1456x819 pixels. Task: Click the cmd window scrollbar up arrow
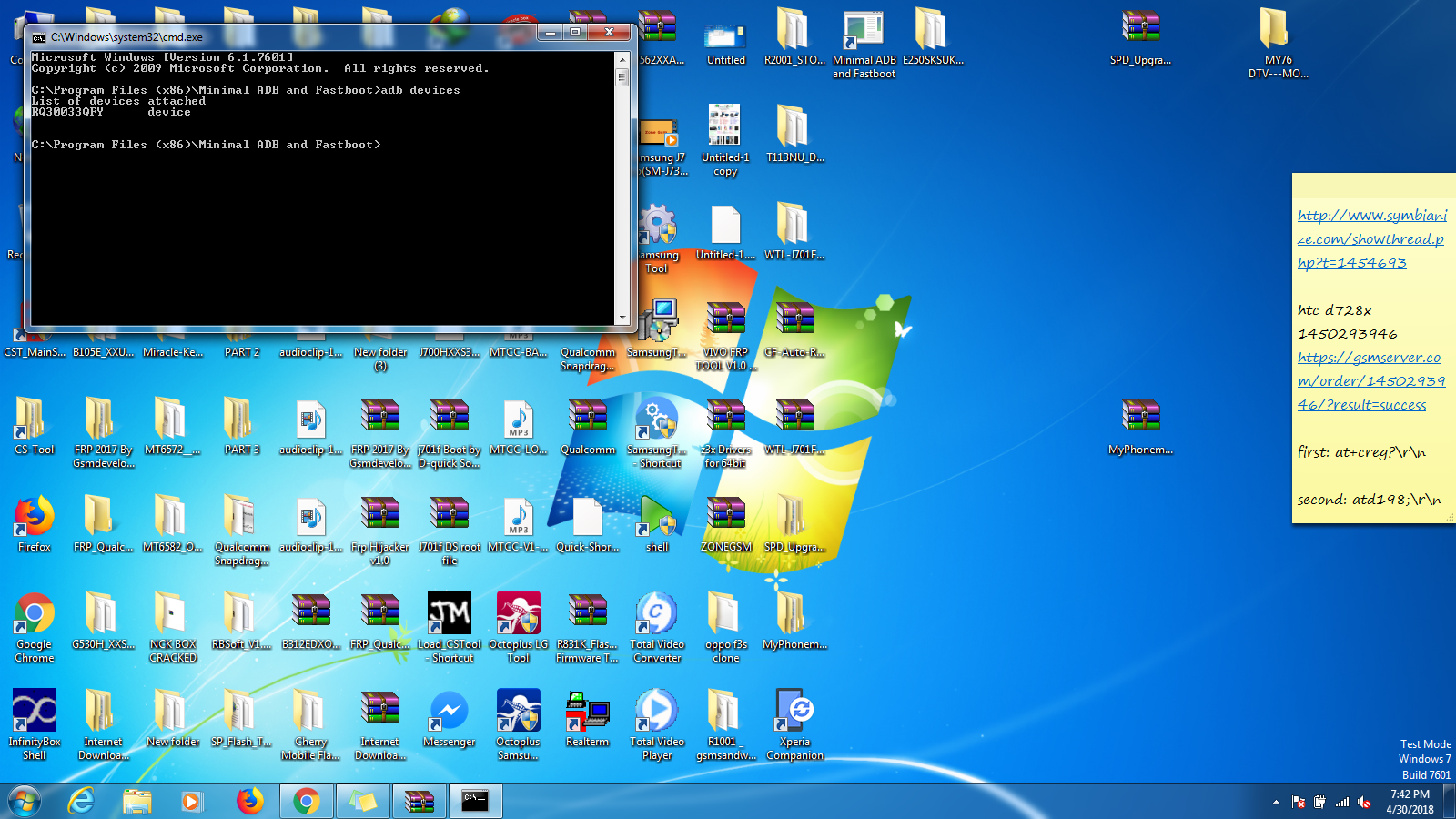622,59
